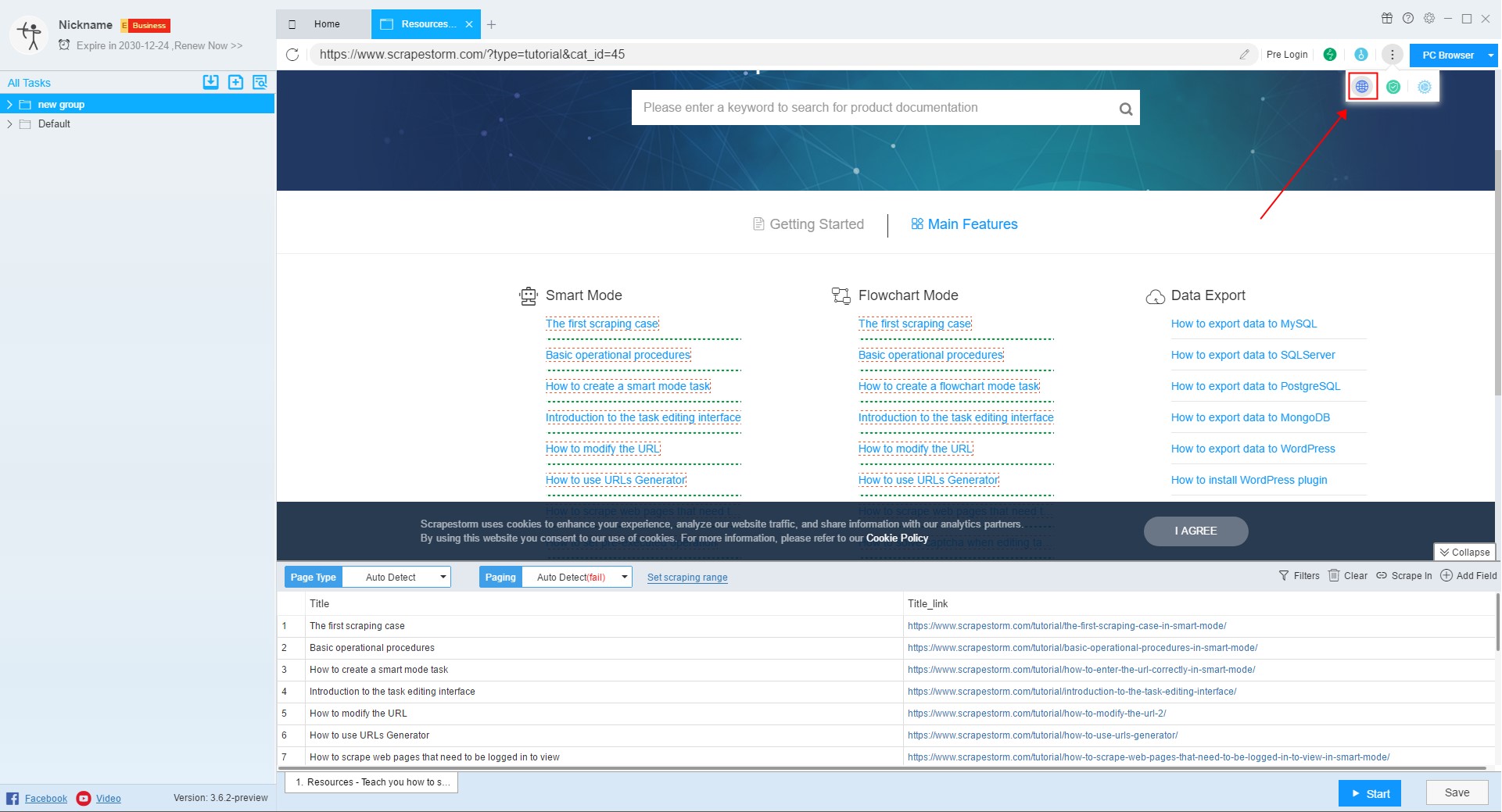Open the Facebook link
Image resolution: width=1502 pixels, height=812 pixels.
pos(46,798)
